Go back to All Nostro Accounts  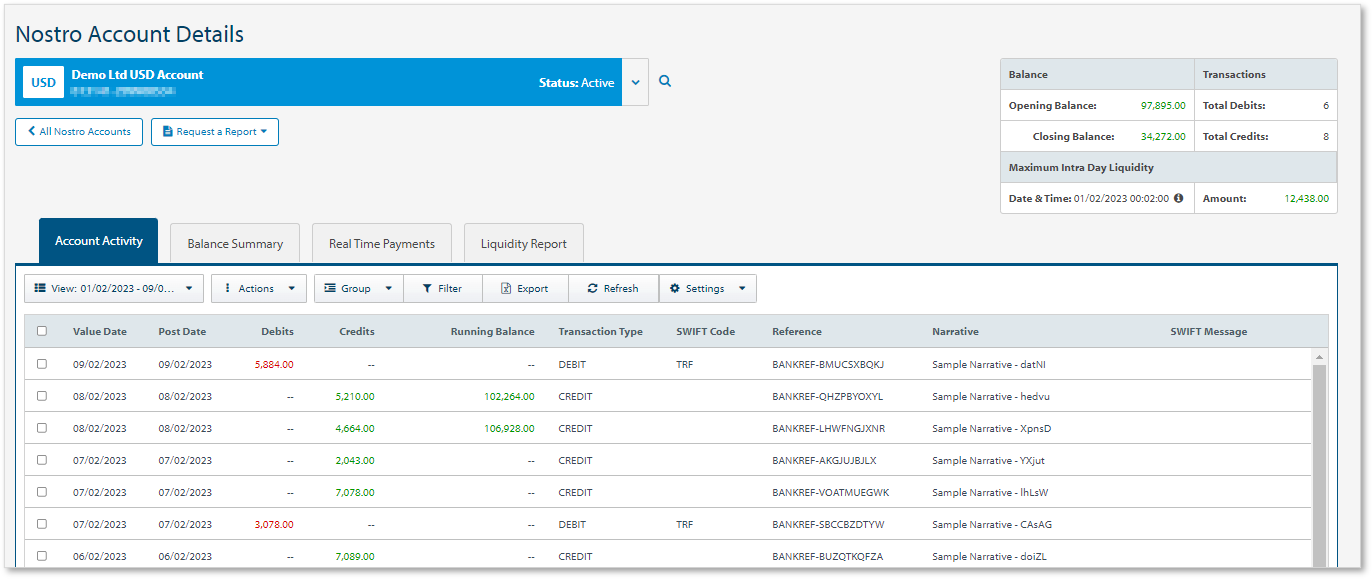(x=79, y=132)
